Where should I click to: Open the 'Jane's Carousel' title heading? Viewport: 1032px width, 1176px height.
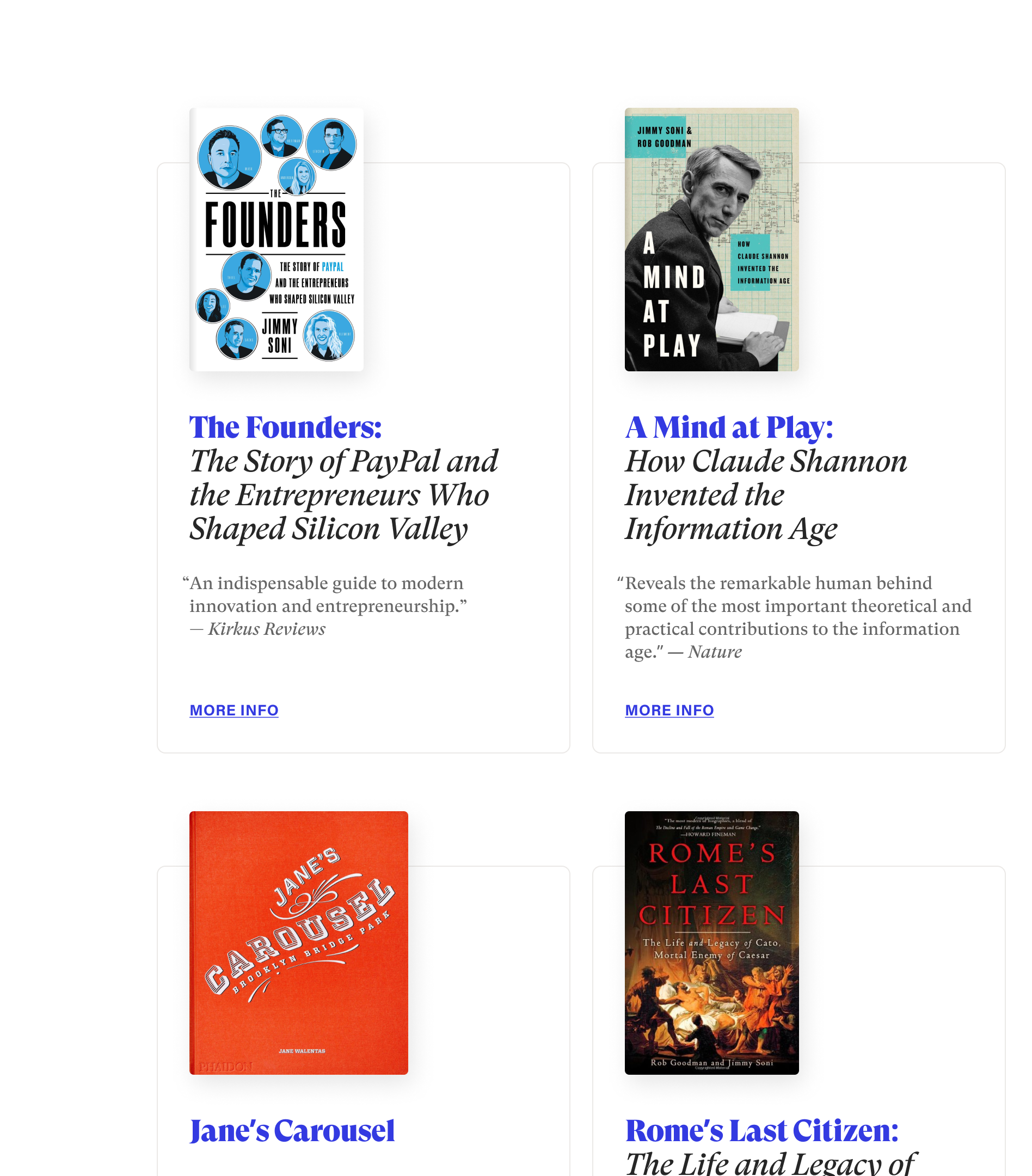click(x=292, y=1131)
